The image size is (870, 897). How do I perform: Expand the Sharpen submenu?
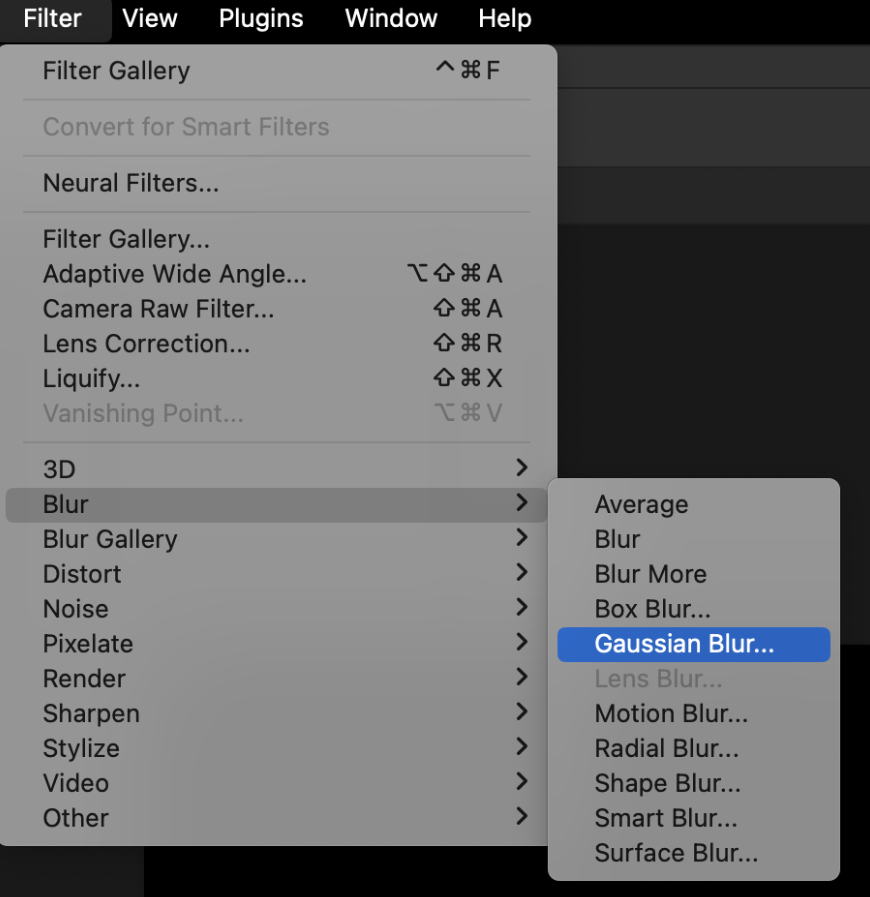(x=91, y=714)
